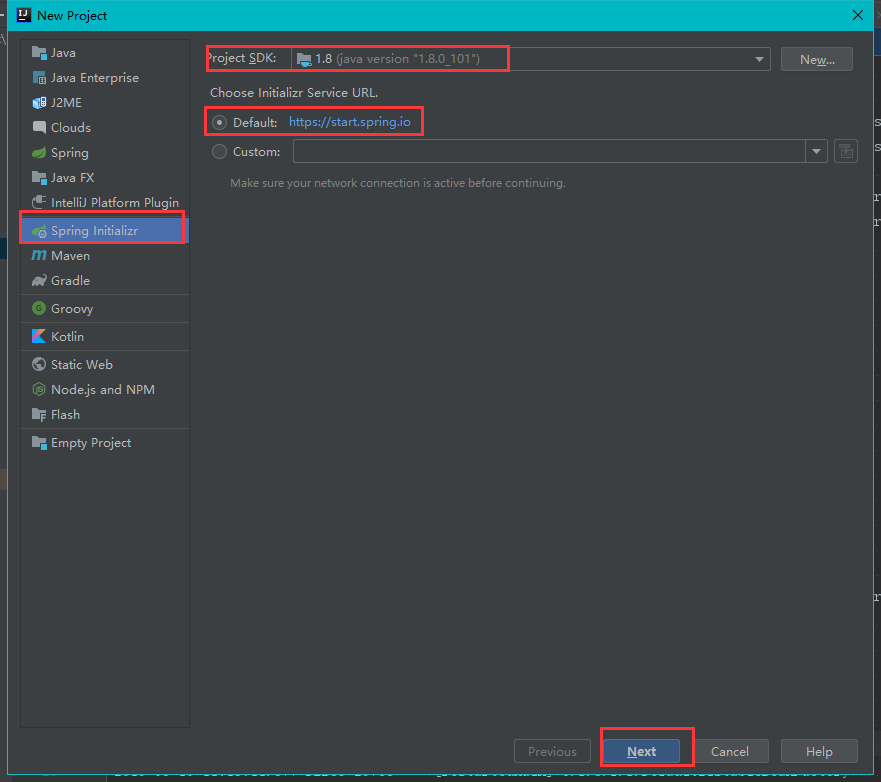Select the Flash entry
This screenshot has width=881, height=782.
(105, 415)
